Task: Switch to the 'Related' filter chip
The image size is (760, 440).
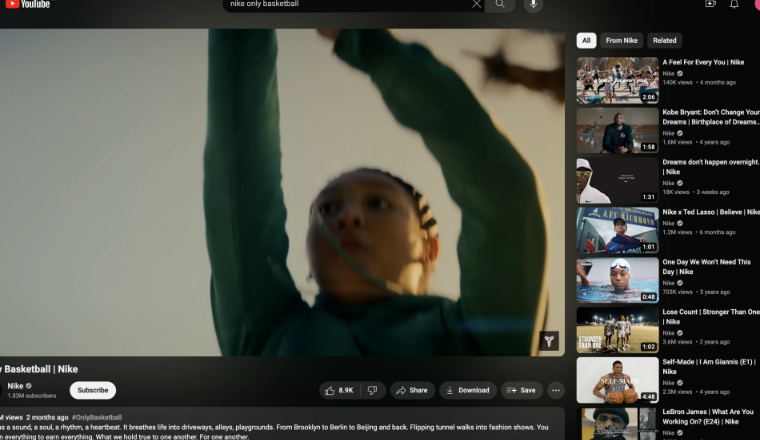Action: [664, 41]
